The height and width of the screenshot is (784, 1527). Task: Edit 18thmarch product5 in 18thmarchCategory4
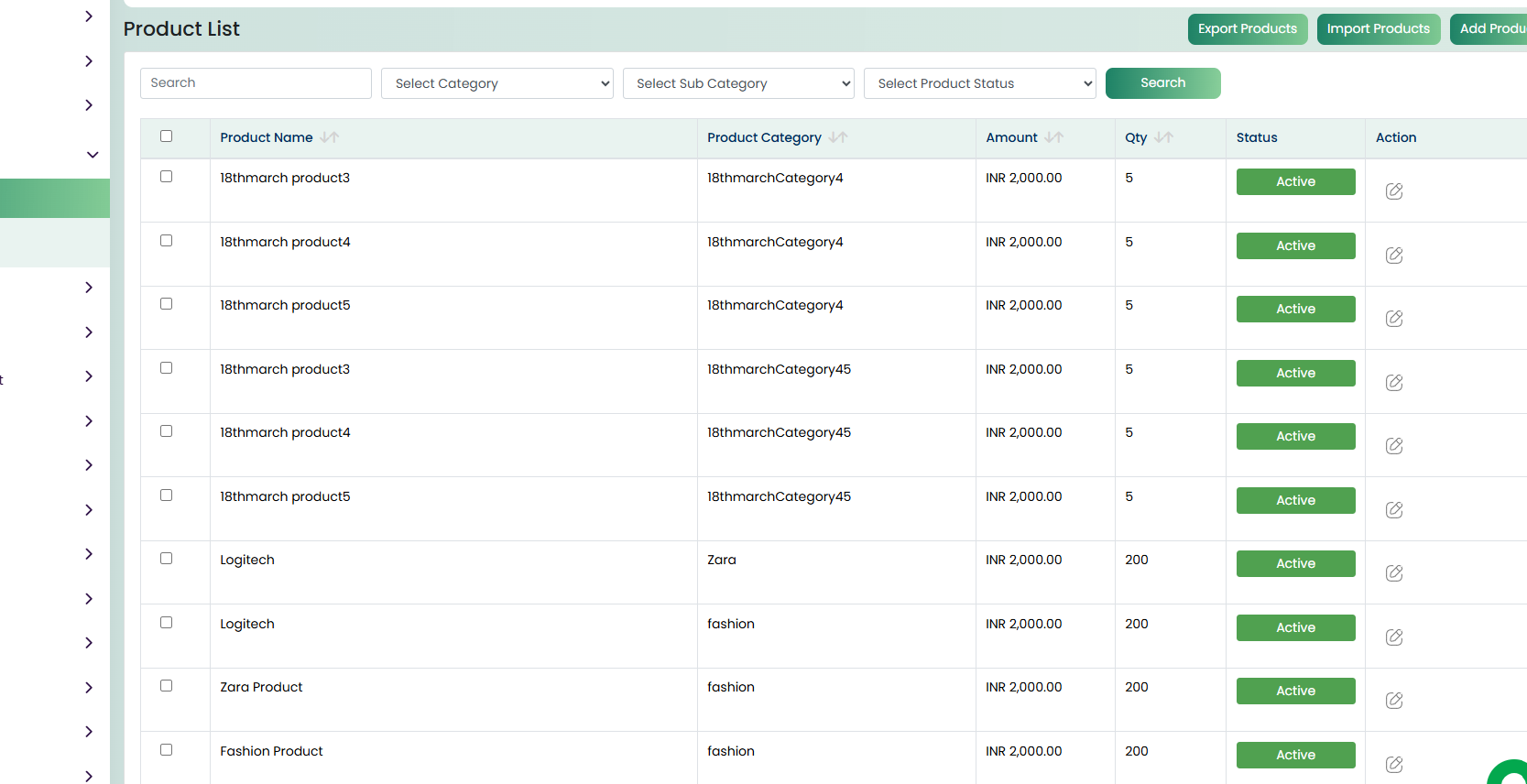point(1394,319)
